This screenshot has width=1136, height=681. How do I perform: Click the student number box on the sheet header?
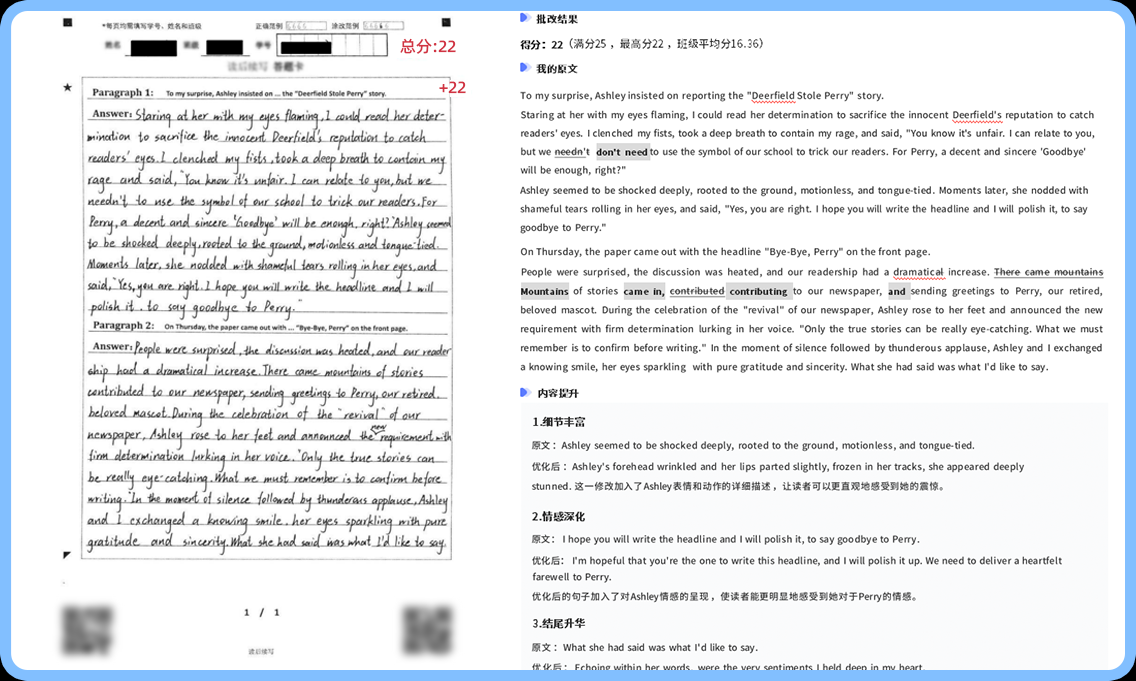[x=333, y=46]
